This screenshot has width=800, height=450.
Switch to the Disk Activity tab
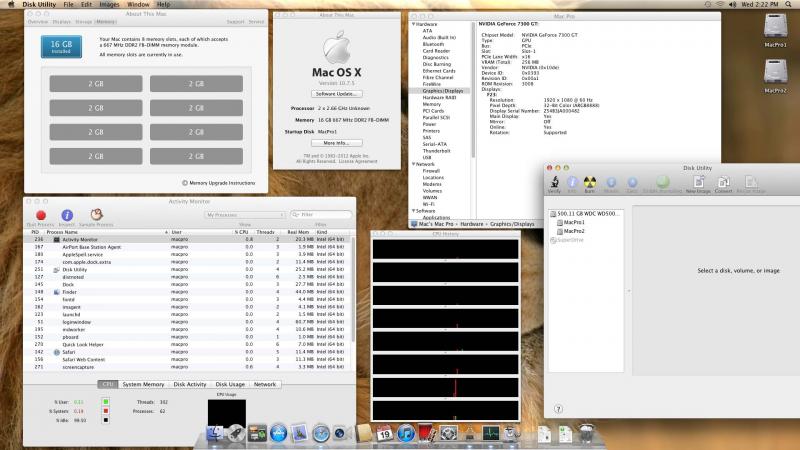point(190,384)
